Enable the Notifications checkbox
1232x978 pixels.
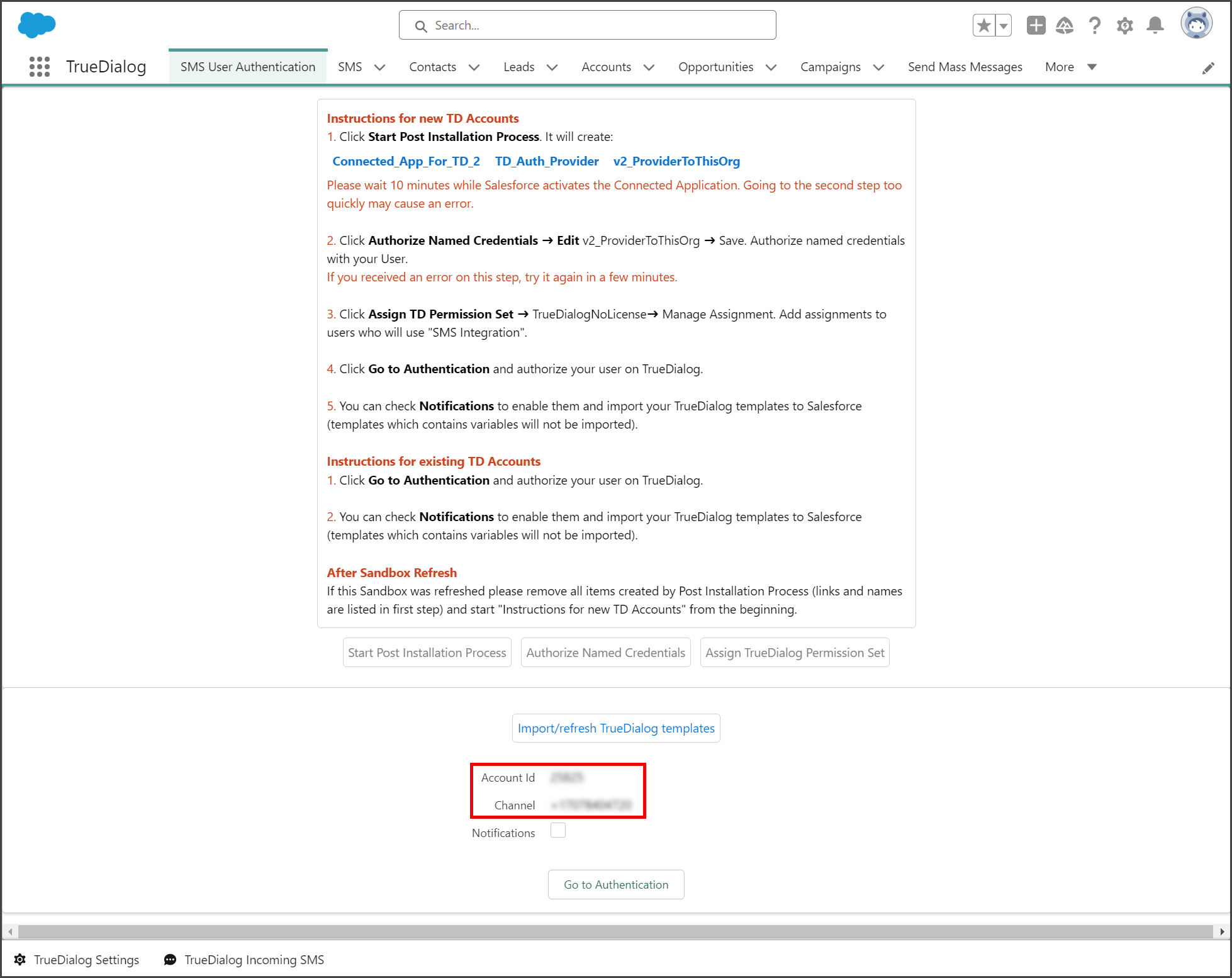click(558, 831)
